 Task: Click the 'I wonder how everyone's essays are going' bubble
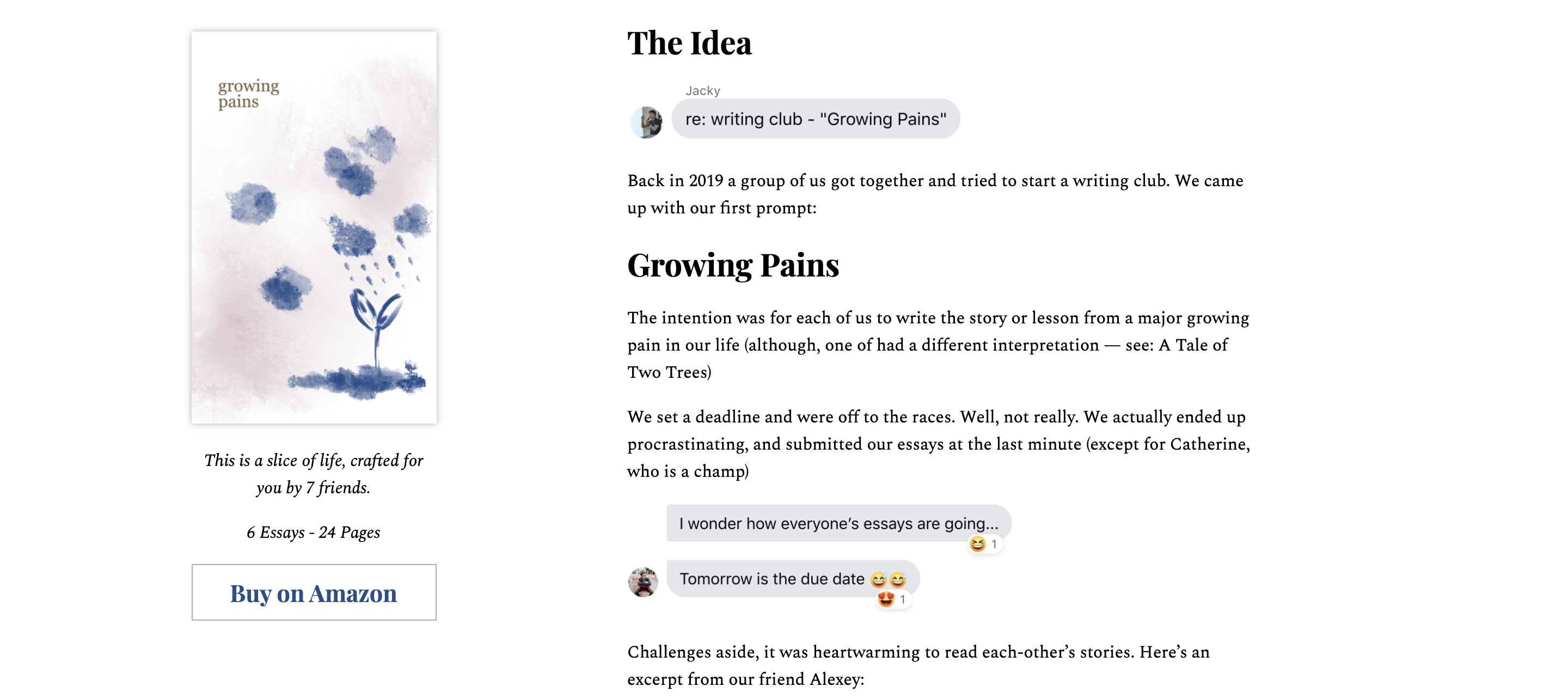click(x=840, y=523)
